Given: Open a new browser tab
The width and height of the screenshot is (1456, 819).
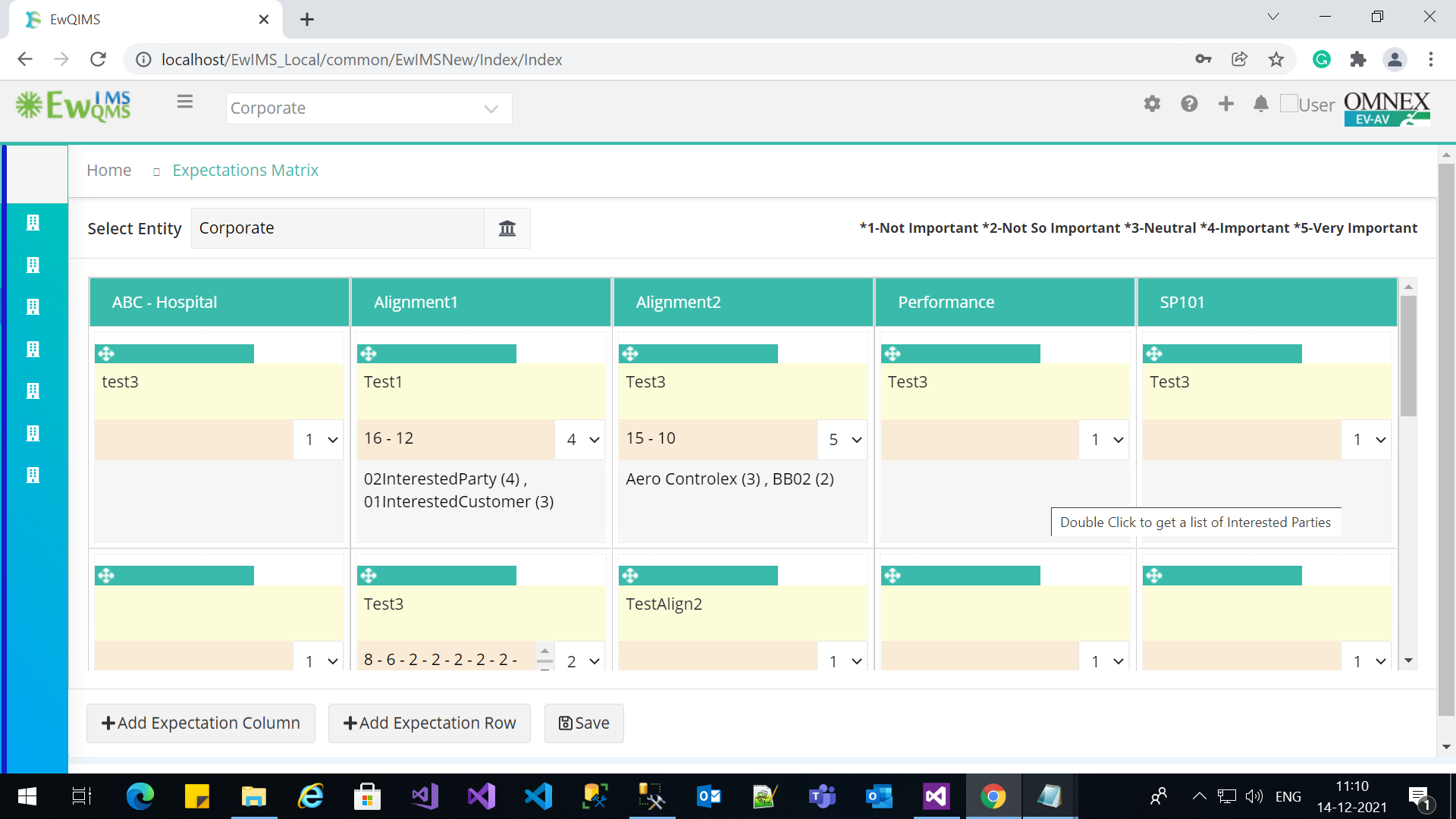Looking at the screenshot, I should point(307,20).
